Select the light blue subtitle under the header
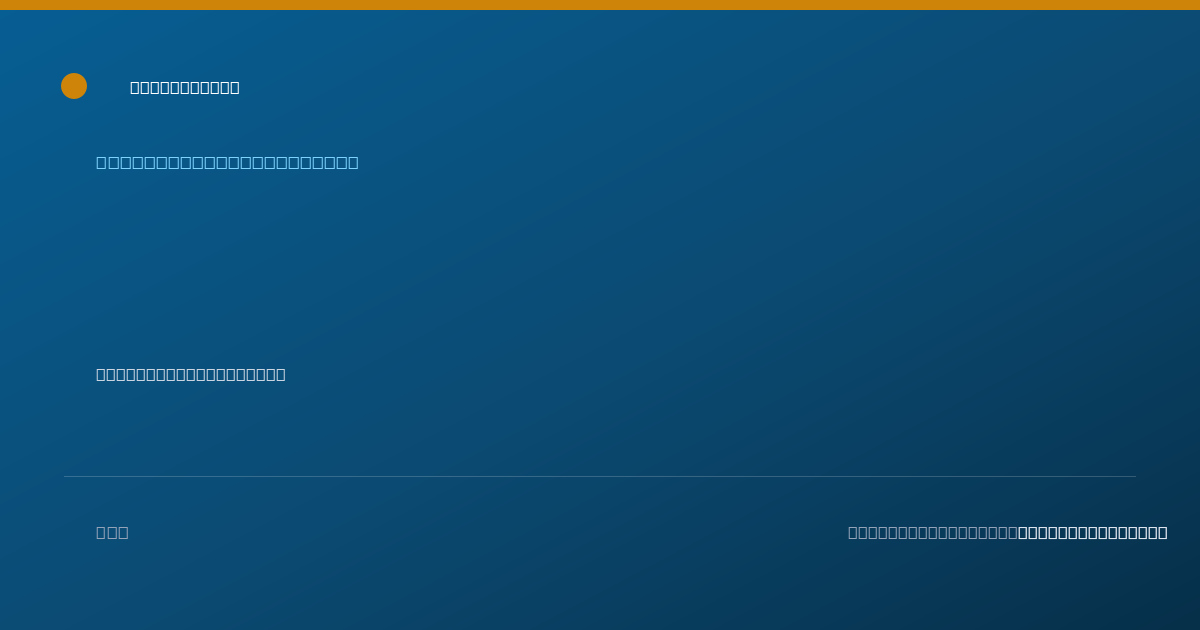Viewport: 1200px width, 630px height. point(227,162)
